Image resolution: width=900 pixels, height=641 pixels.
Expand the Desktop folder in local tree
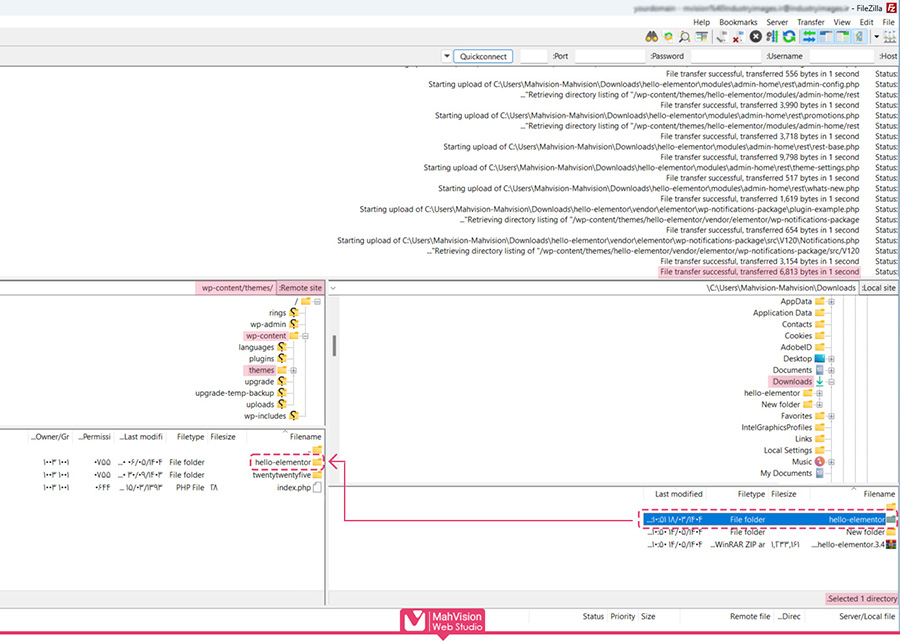pyautogui.click(x=831, y=358)
